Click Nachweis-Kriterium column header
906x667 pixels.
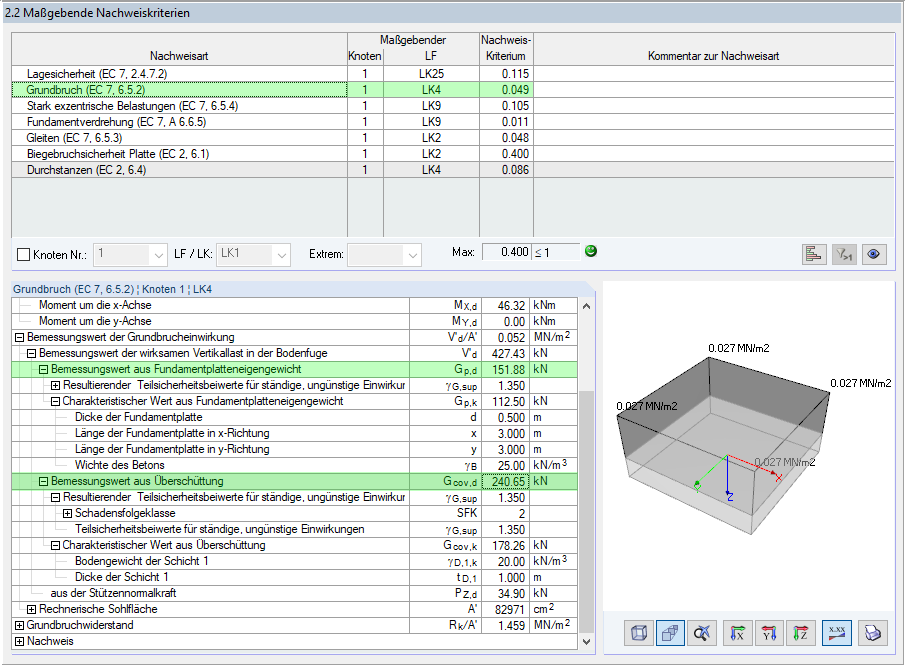click(506, 49)
